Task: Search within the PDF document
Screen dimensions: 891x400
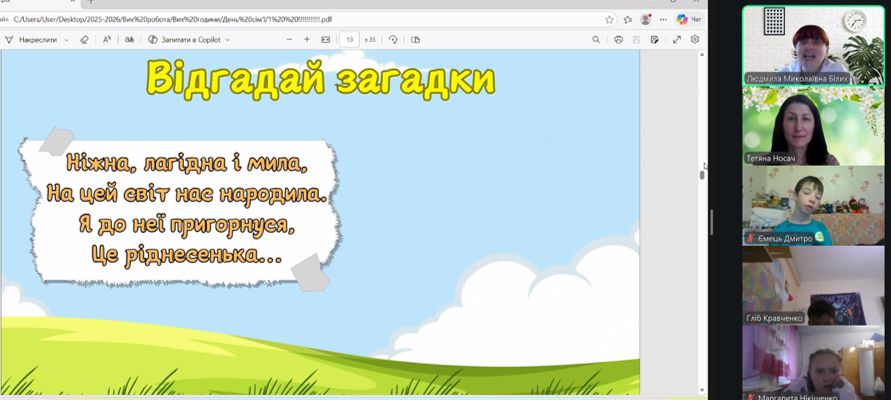Action: [596, 40]
